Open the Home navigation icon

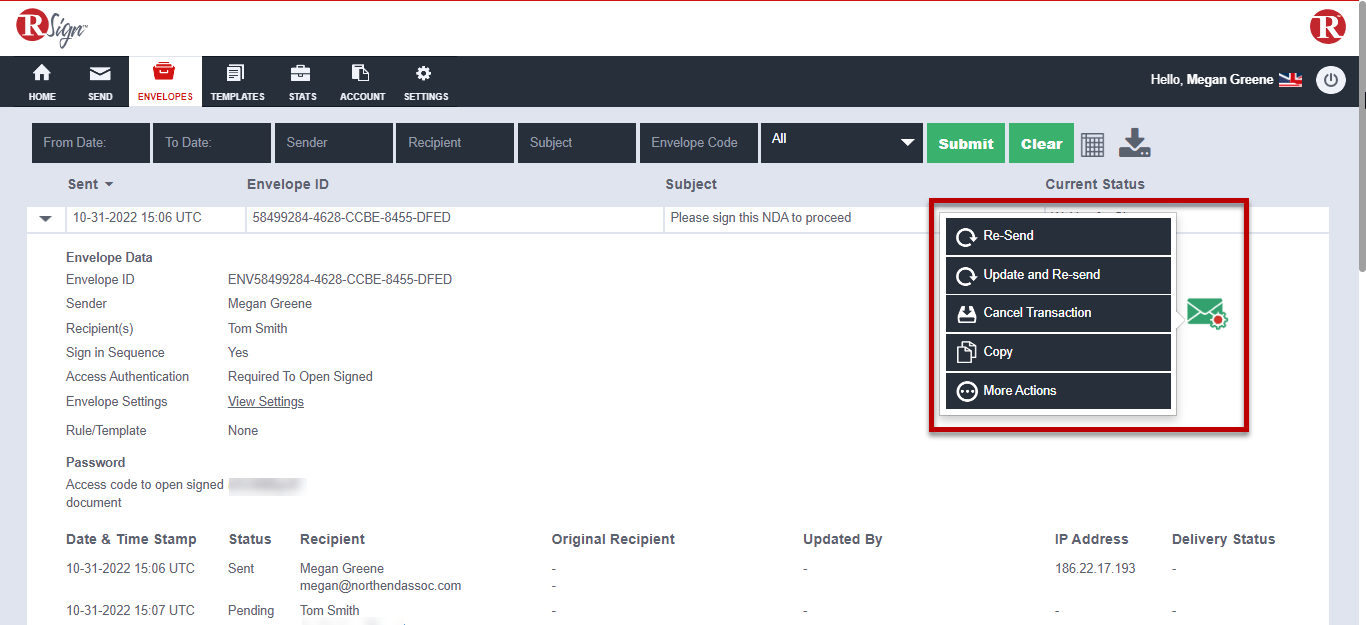[x=42, y=82]
